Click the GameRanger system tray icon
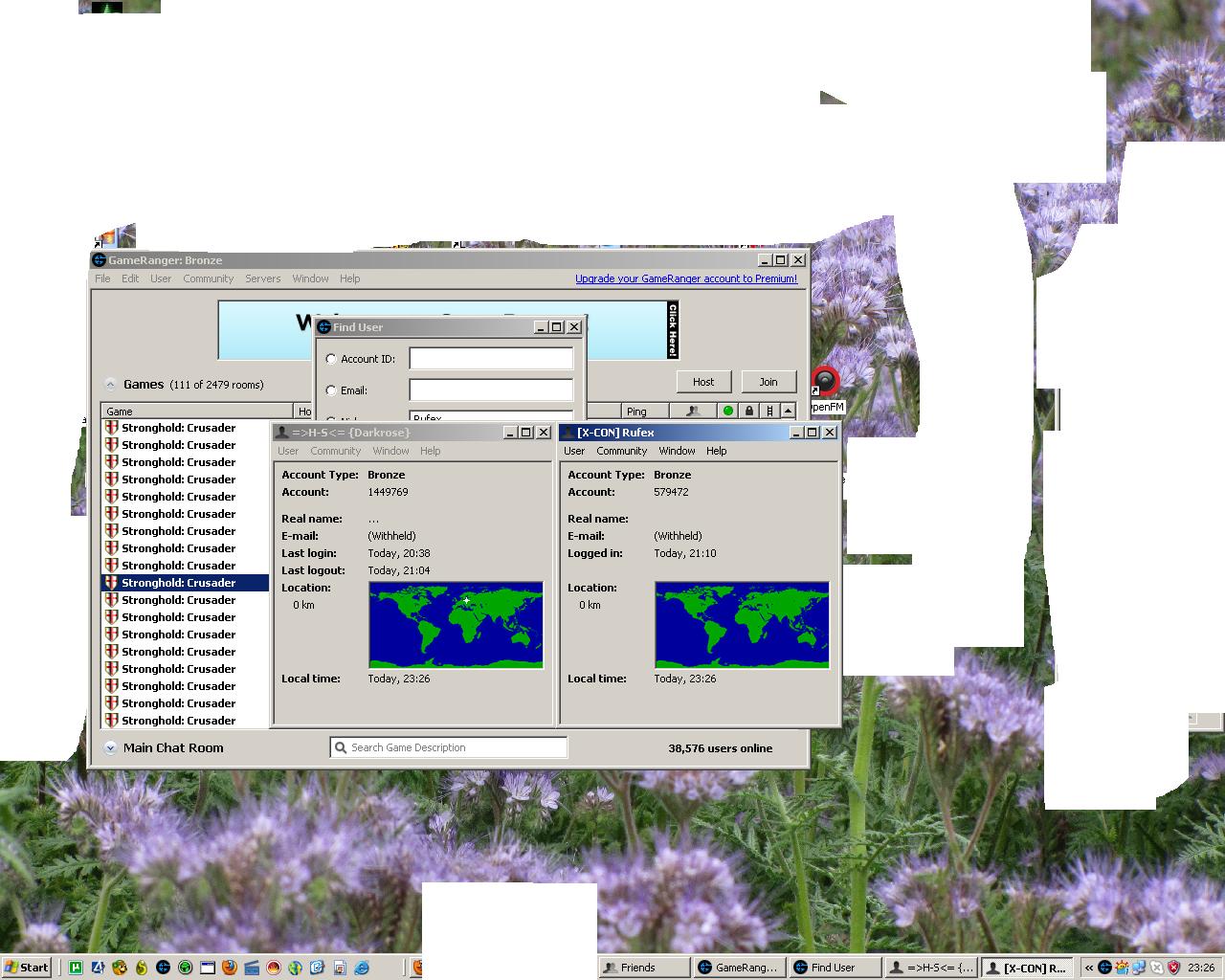1225x980 pixels. tap(1104, 968)
